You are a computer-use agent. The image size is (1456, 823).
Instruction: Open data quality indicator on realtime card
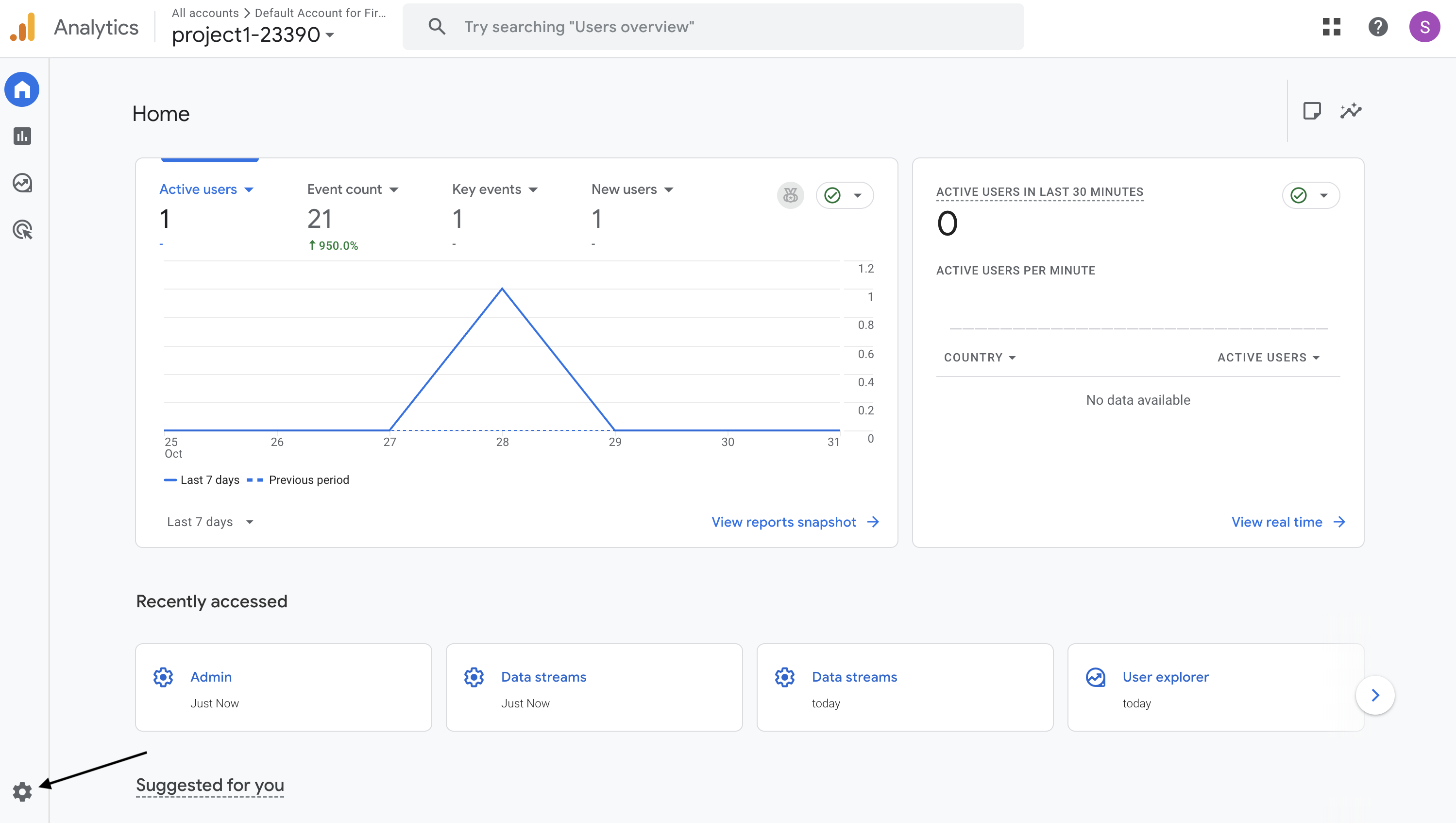pyautogui.click(x=1310, y=196)
